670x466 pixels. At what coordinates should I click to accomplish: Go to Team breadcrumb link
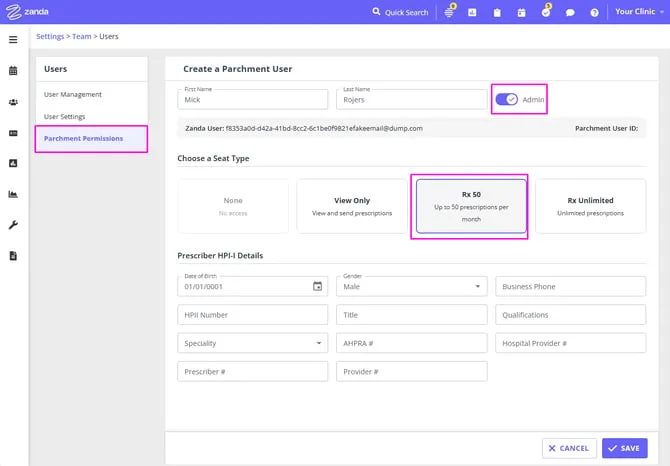pos(82,36)
